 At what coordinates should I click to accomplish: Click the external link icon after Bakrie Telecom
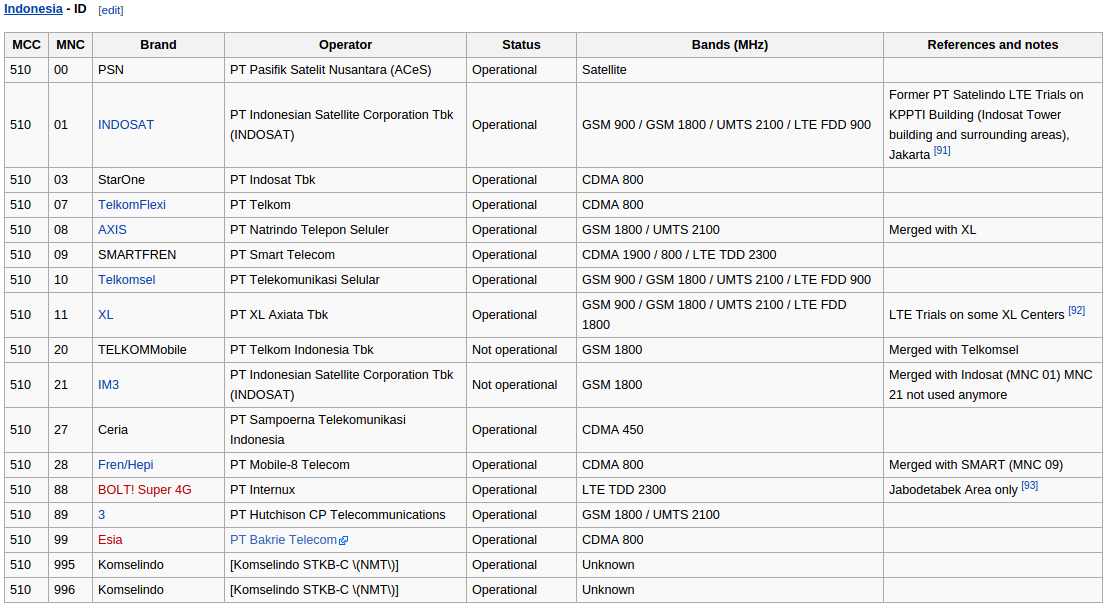coord(344,541)
